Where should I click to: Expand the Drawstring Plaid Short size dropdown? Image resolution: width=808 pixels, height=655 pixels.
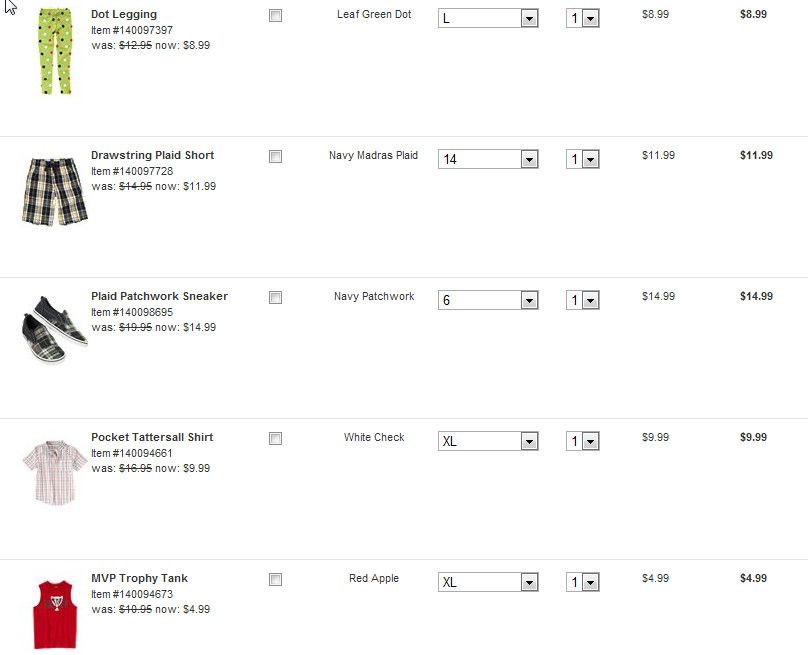point(488,160)
